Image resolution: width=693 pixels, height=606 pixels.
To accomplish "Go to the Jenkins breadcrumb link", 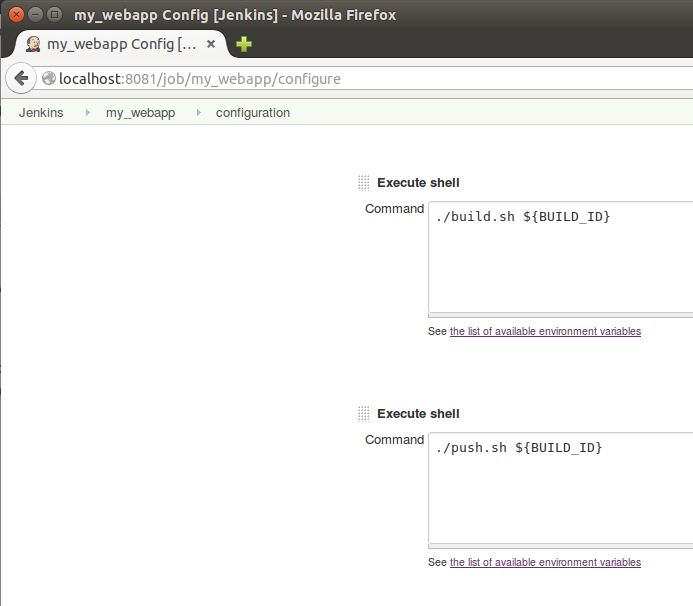I will [41, 113].
